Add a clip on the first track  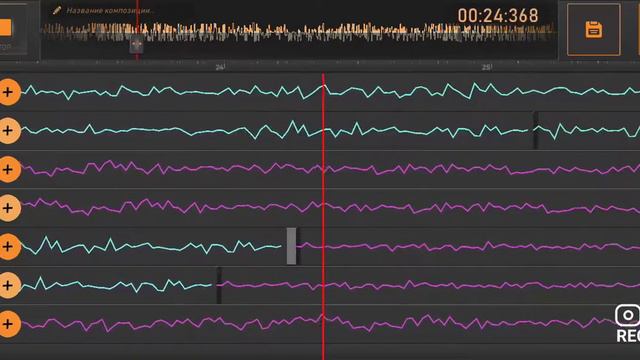[8, 92]
